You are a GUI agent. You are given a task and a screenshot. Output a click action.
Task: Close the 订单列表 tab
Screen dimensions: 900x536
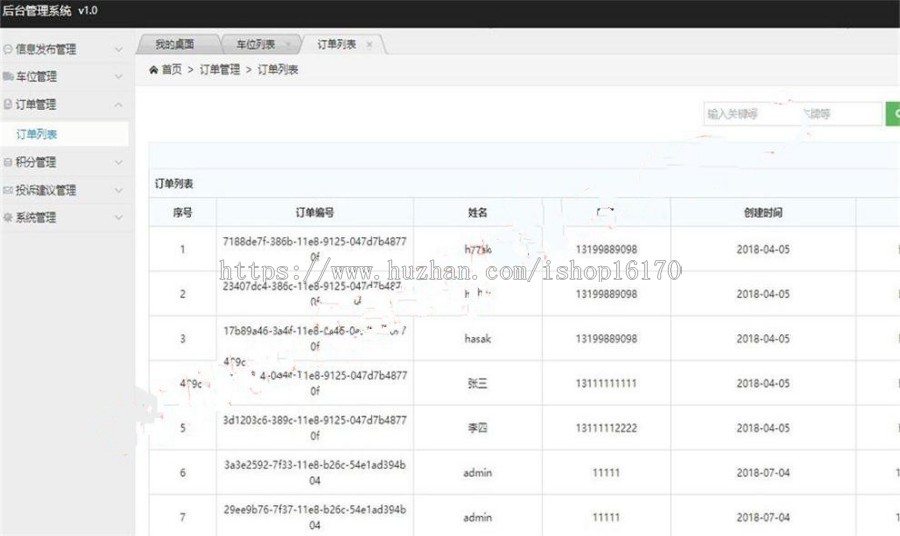pos(369,44)
